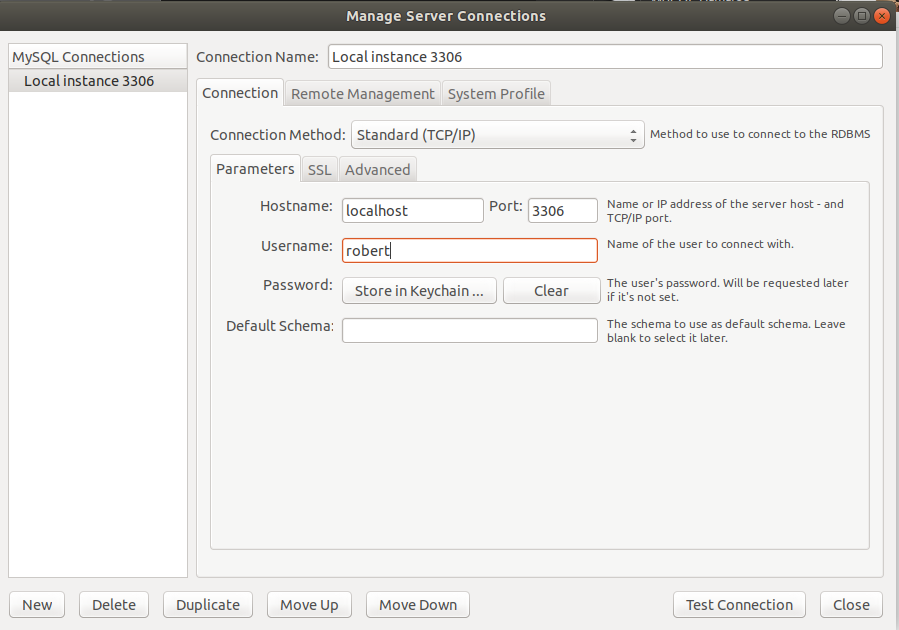Select the Connection tab
The image size is (899, 630).
(x=240, y=93)
